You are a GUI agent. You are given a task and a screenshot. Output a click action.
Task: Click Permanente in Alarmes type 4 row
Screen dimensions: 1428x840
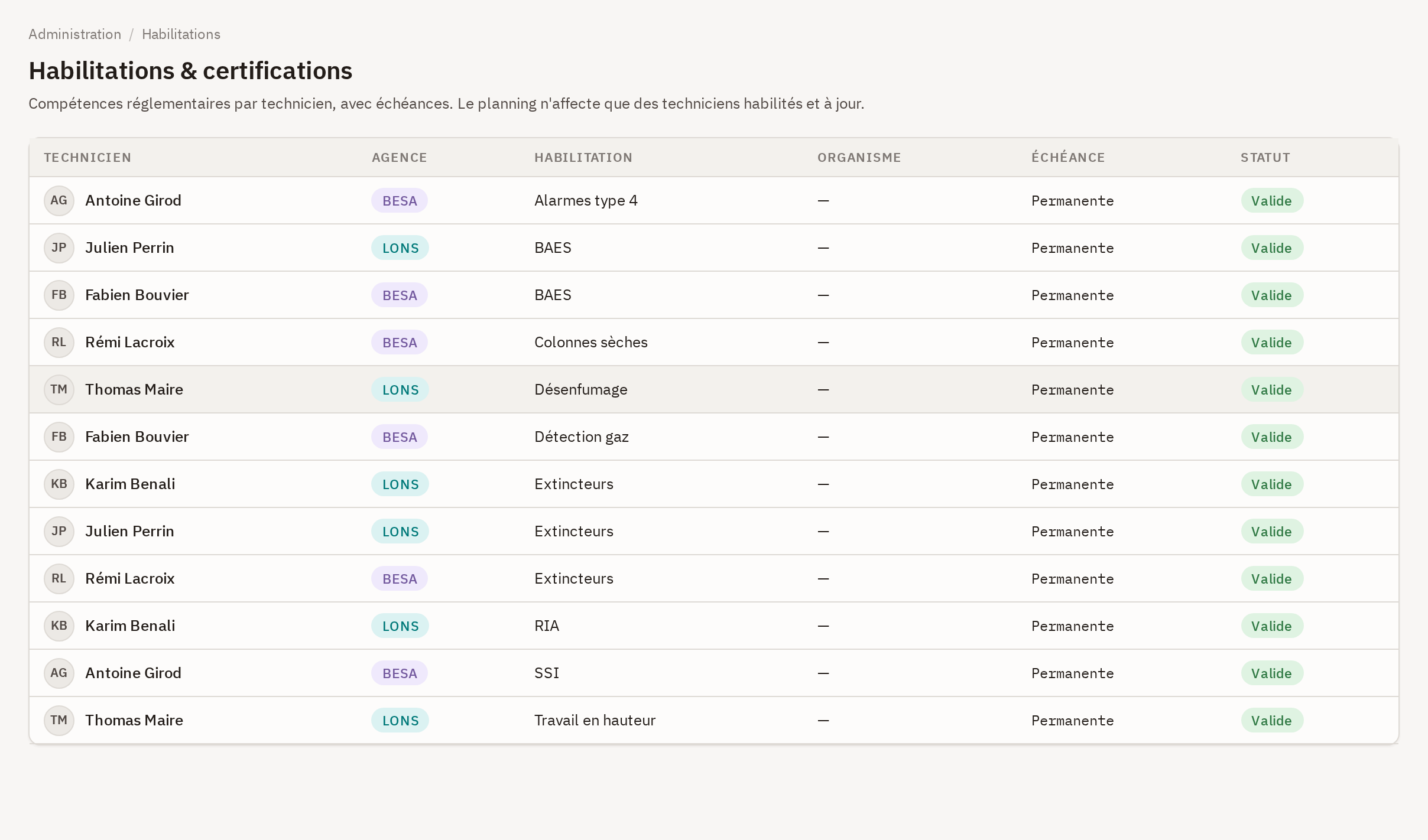(1073, 201)
